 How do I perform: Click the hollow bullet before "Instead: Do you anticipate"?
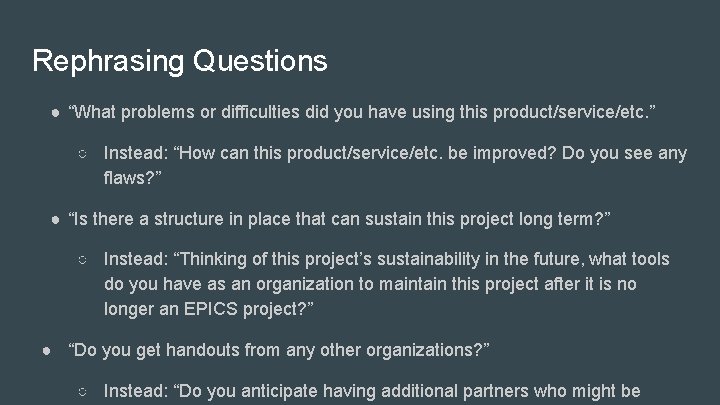point(85,391)
